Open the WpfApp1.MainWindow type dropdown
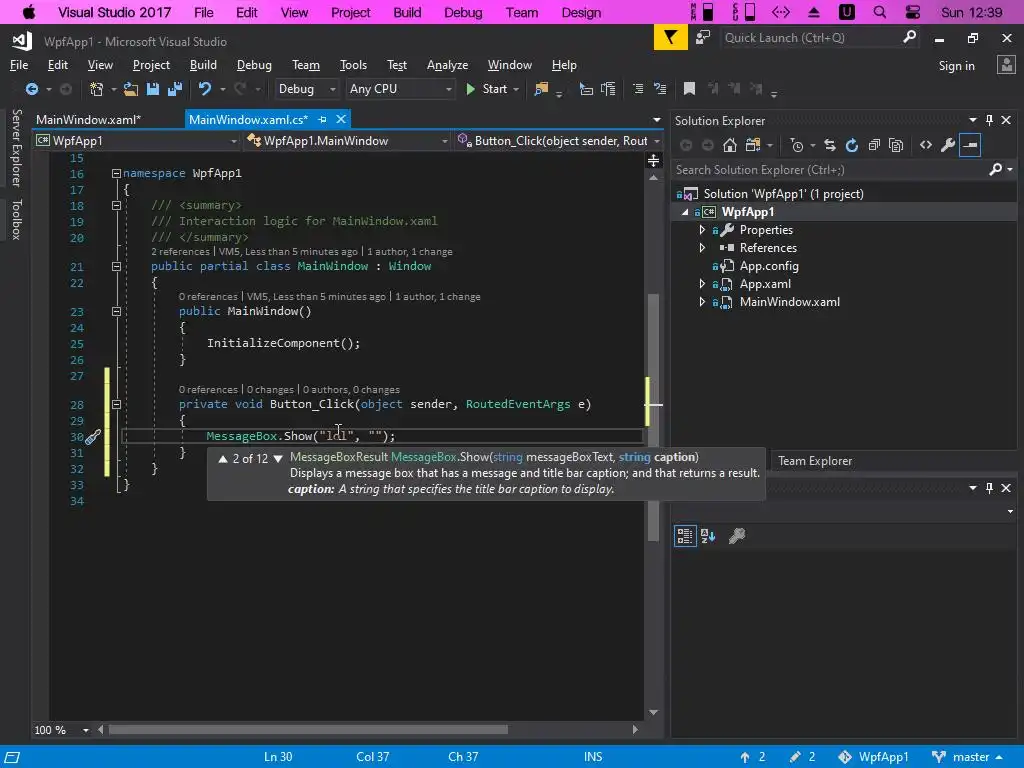This screenshot has width=1024, height=768. 347,140
